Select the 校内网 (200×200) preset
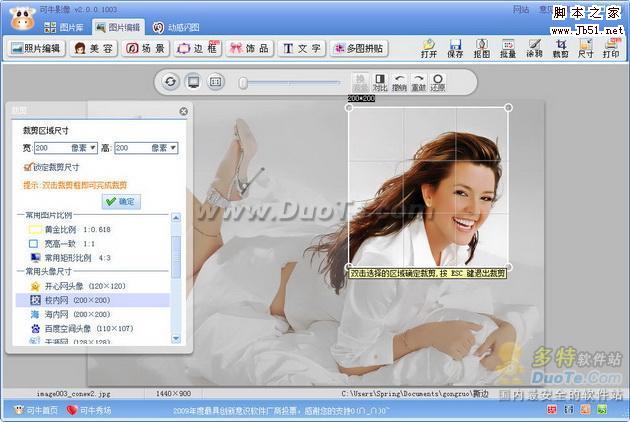630x422 pixels. click(92, 300)
